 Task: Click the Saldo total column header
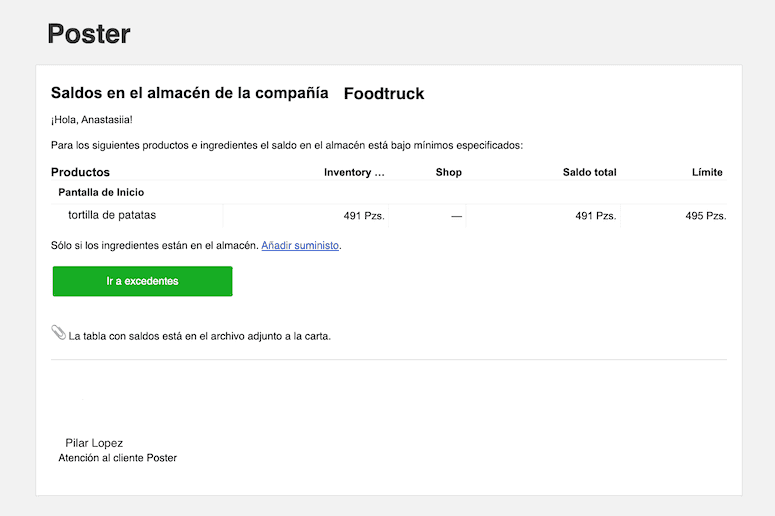coord(590,172)
